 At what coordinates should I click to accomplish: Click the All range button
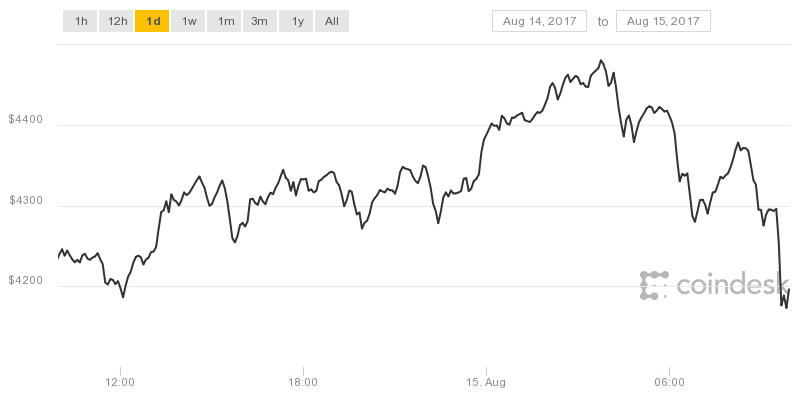pyautogui.click(x=332, y=21)
